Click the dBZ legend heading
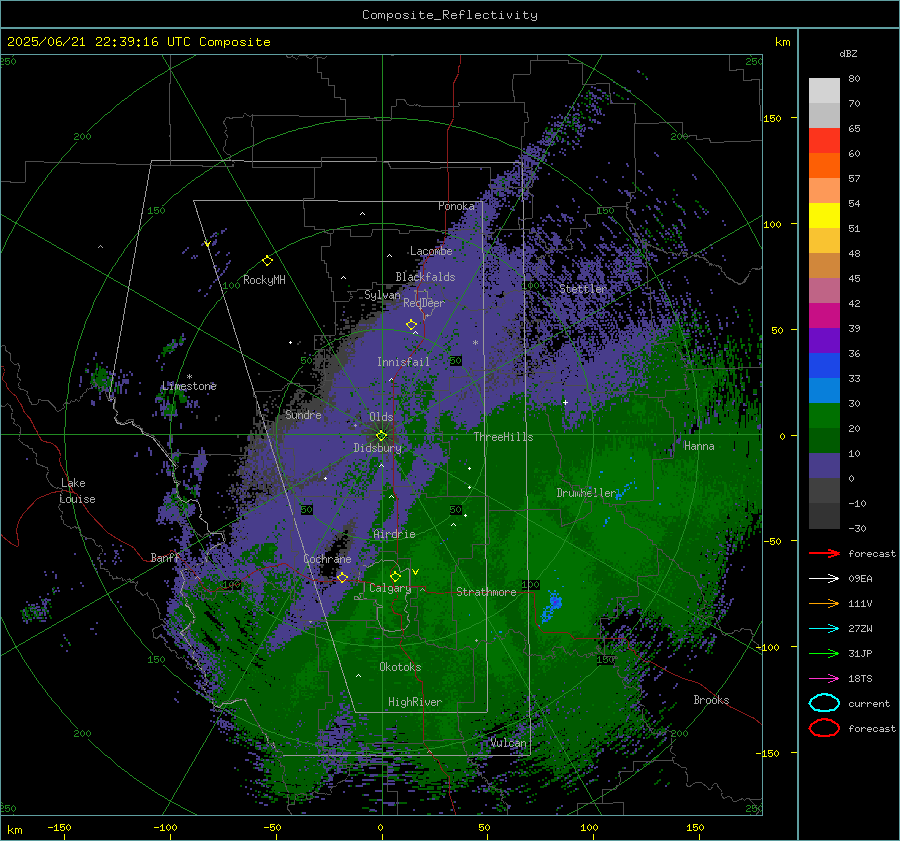This screenshot has height=841, width=900. 848,54
